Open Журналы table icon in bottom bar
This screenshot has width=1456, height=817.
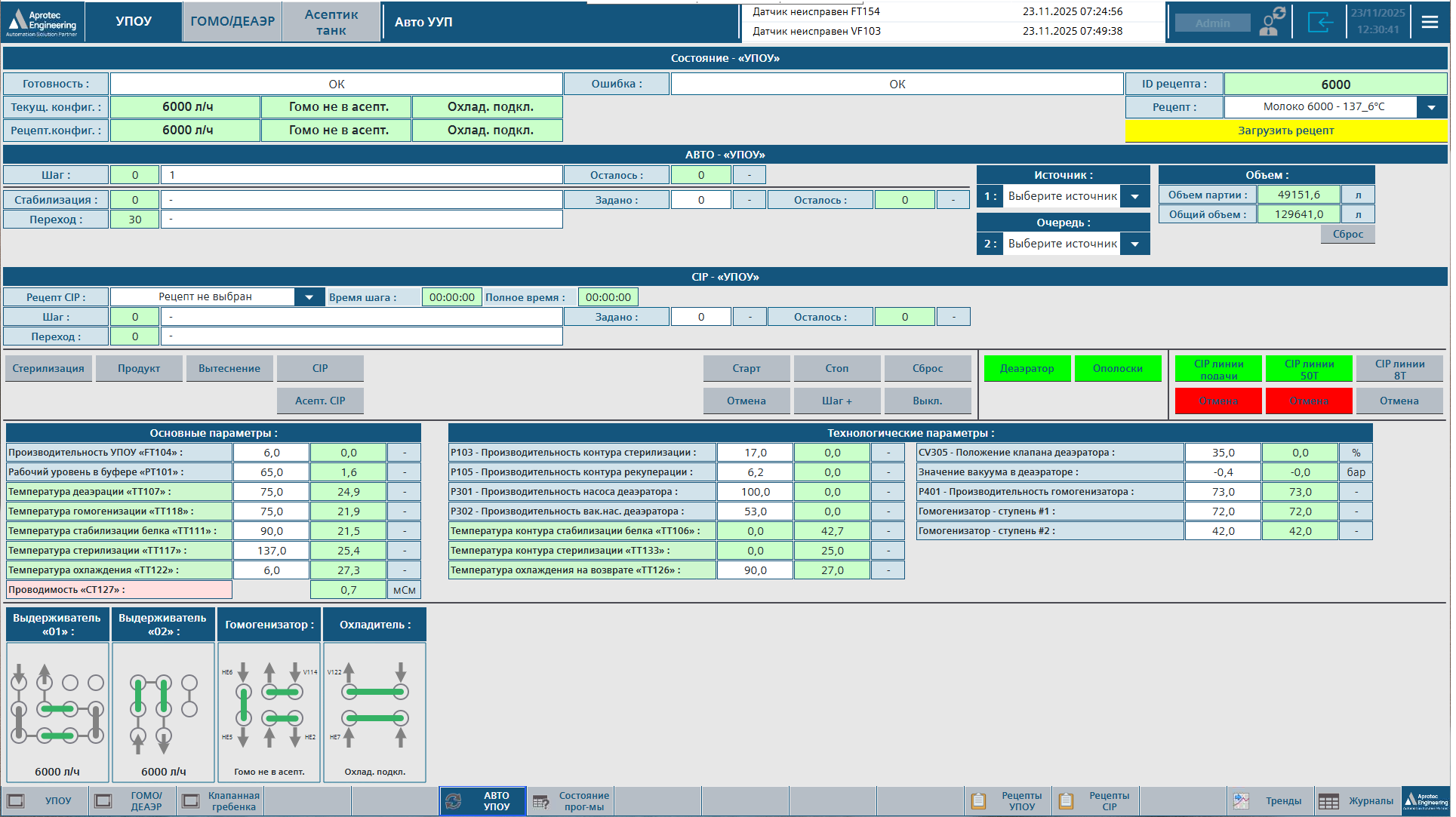point(1329,801)
